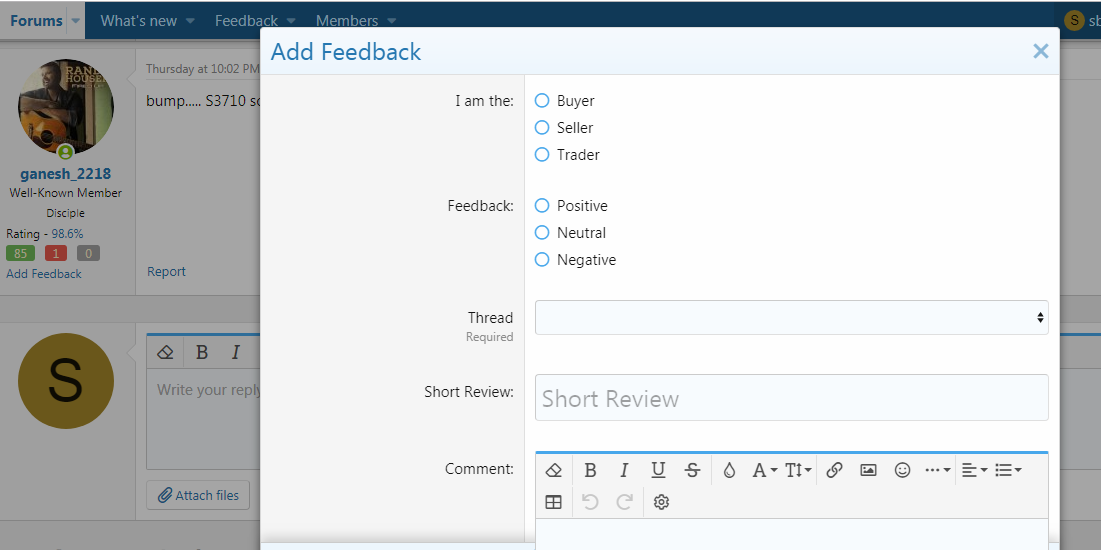Click the Insert link icon
Viewport: 1101px width, 550px height.
coord(834,470)
